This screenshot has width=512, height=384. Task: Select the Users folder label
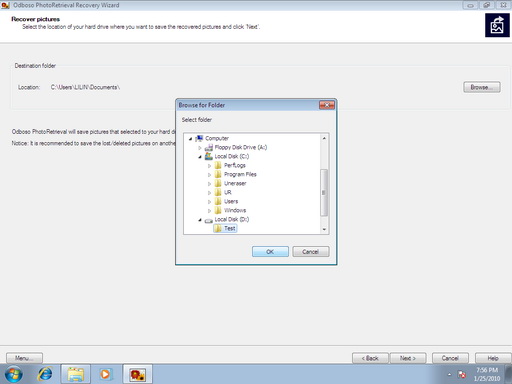[231, 201]
